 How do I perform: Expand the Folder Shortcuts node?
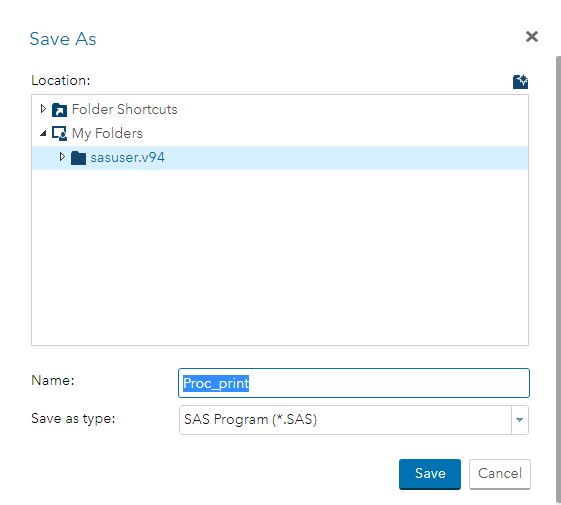coord(43,108)
